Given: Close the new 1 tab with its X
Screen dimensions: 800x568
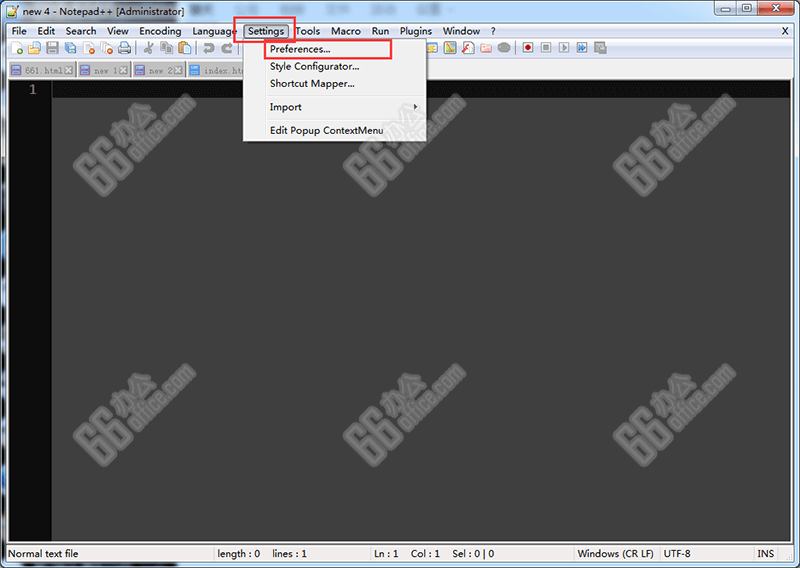Looking at the screenshot, I should point(123,70).
